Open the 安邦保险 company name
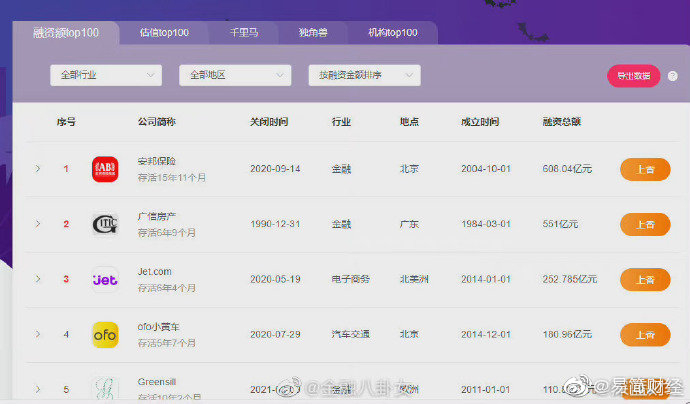690x404 pixels. click(157, 161)
